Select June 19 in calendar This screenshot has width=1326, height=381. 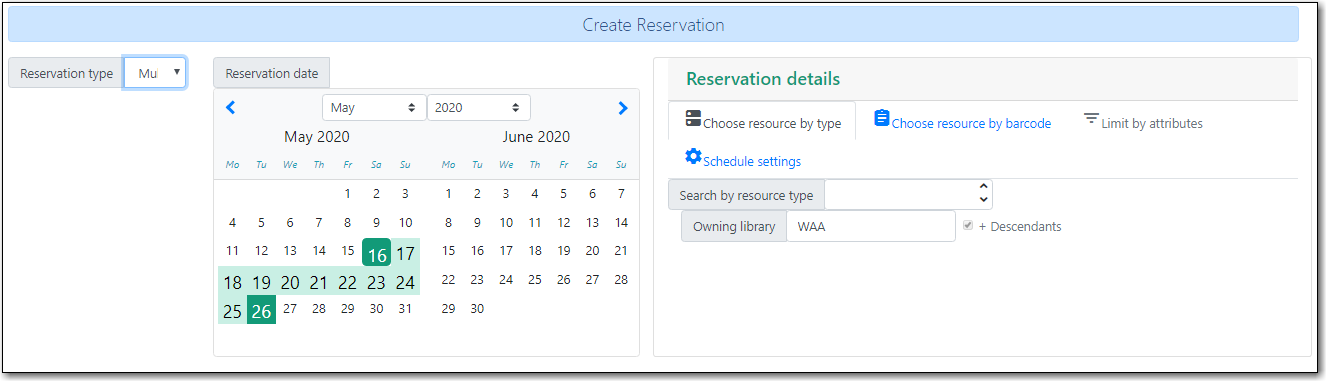[x=564, y=251]
